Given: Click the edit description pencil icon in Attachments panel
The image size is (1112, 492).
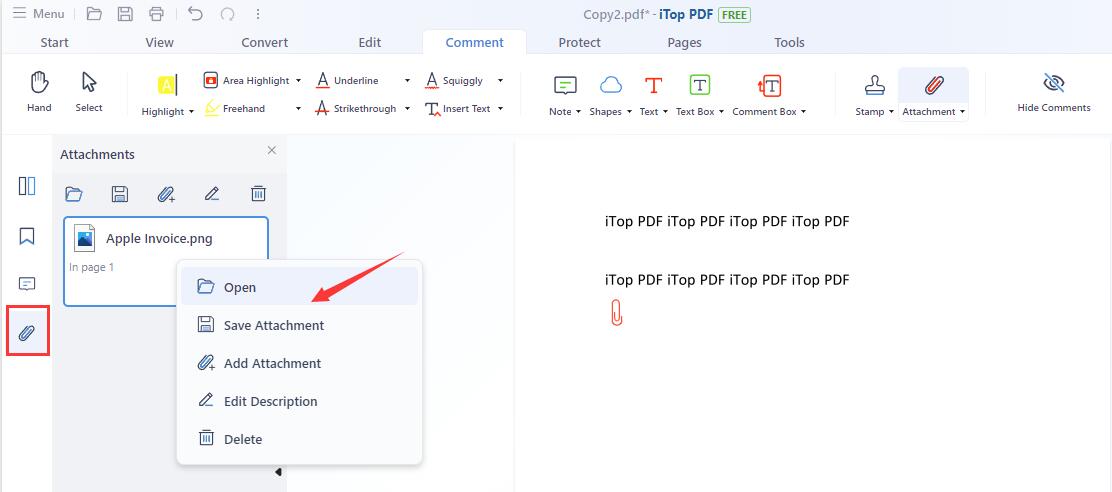Looking at the screenshot, I should (212, 194).
